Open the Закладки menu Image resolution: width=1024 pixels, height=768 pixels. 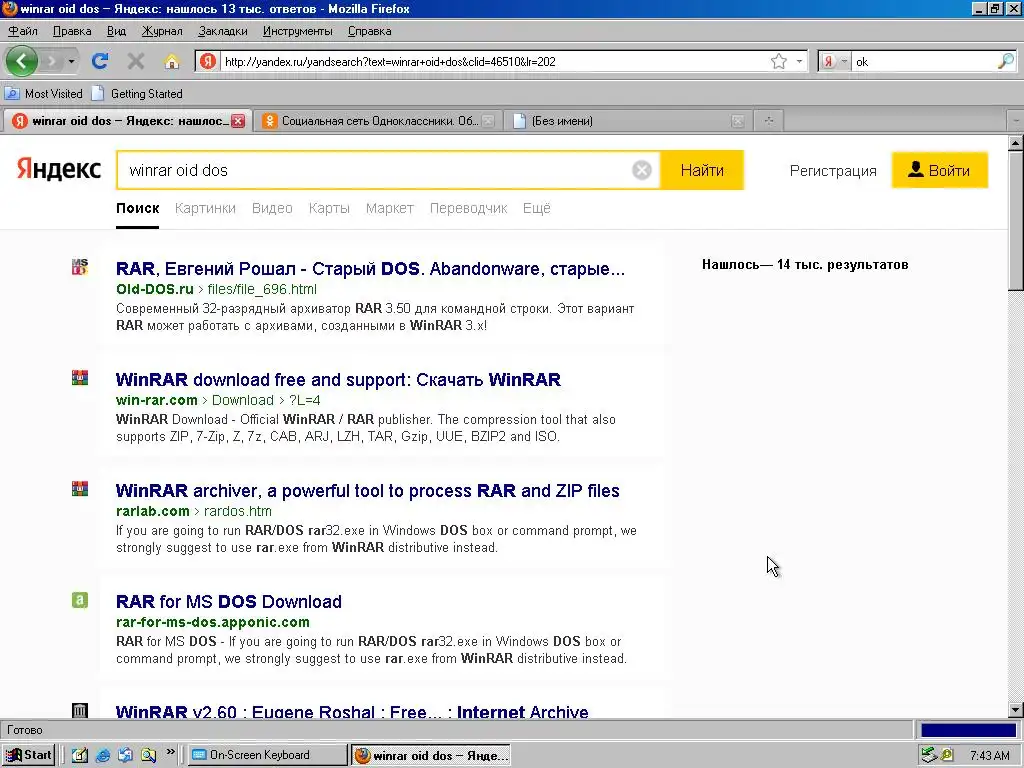223,31
